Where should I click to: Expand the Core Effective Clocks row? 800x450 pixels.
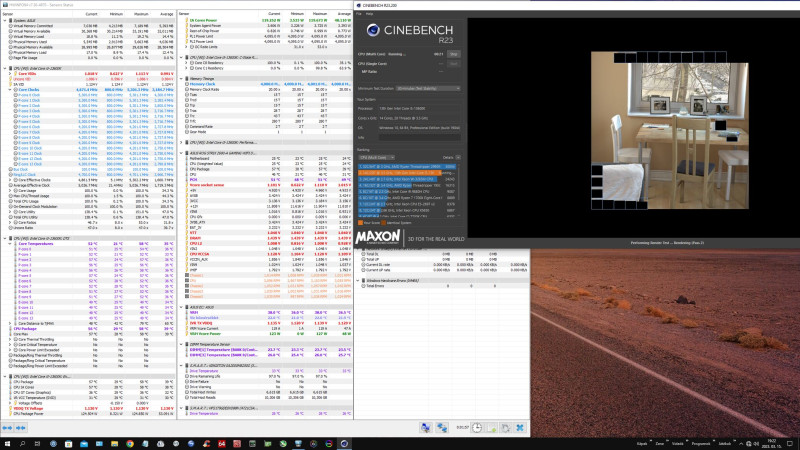pos(10,180)
